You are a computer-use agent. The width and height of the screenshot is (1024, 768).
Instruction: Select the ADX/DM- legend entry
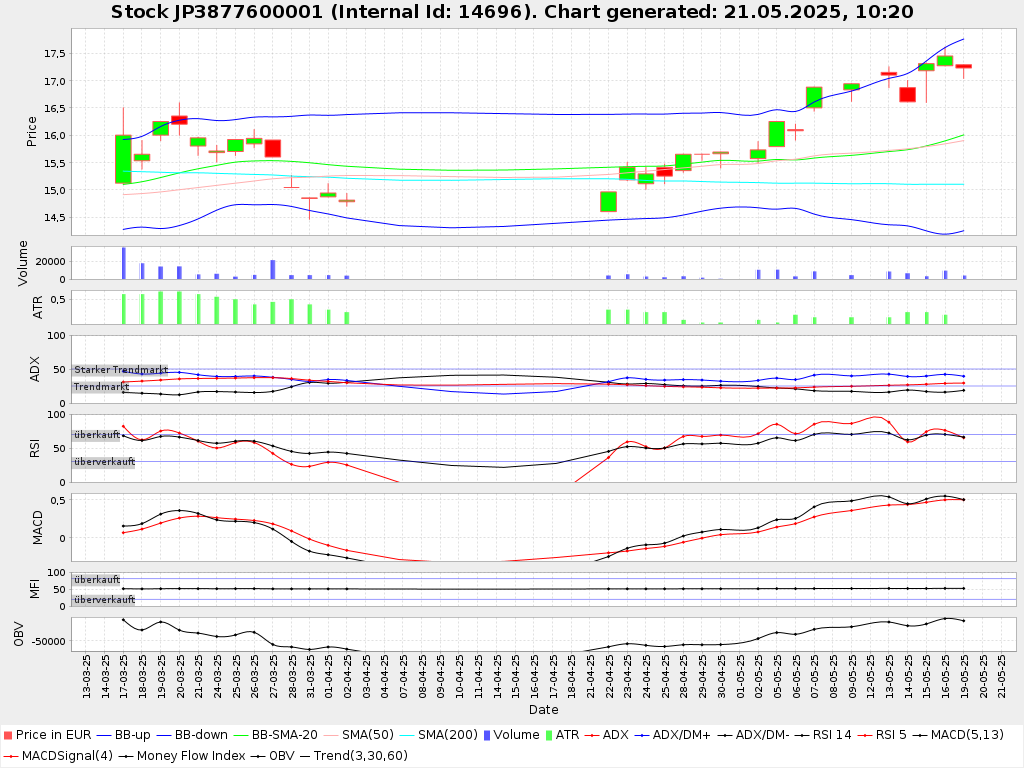pos(754,735)
